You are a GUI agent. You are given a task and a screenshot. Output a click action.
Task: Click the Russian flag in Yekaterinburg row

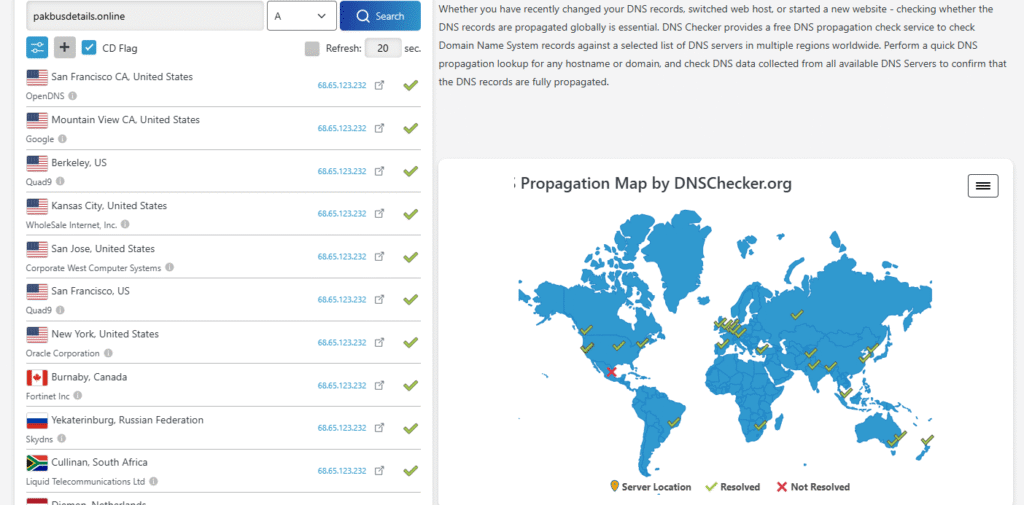[37, 421]
